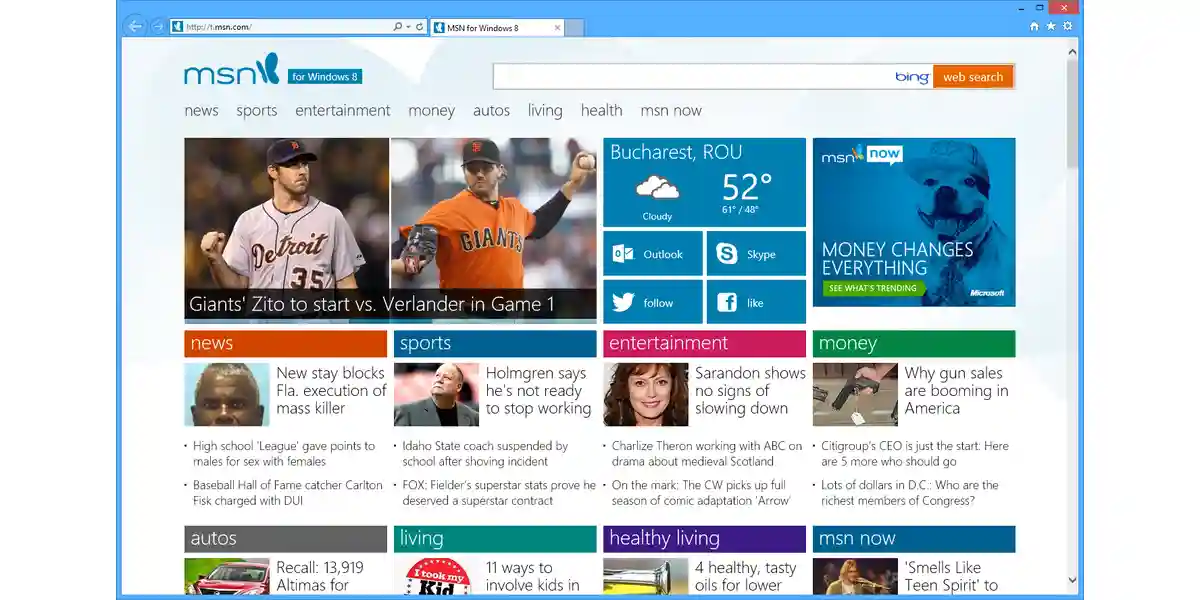Click the Twitter follow tile

click(x=652, y=302)
